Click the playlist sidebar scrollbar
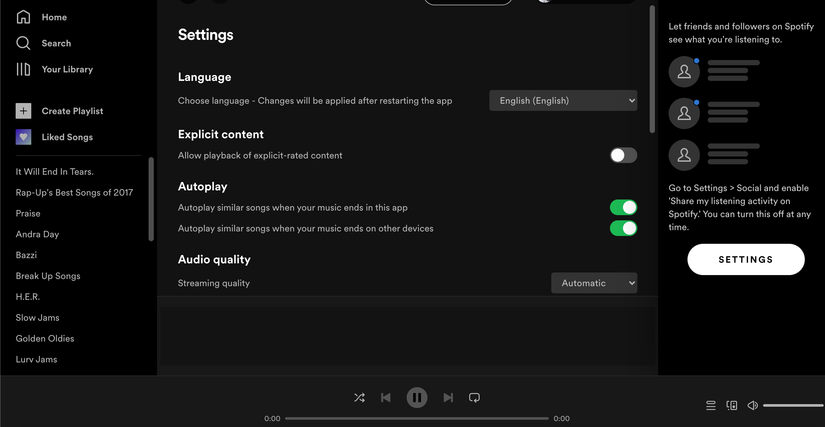This screenshot has height=427, width=825. 151,199
